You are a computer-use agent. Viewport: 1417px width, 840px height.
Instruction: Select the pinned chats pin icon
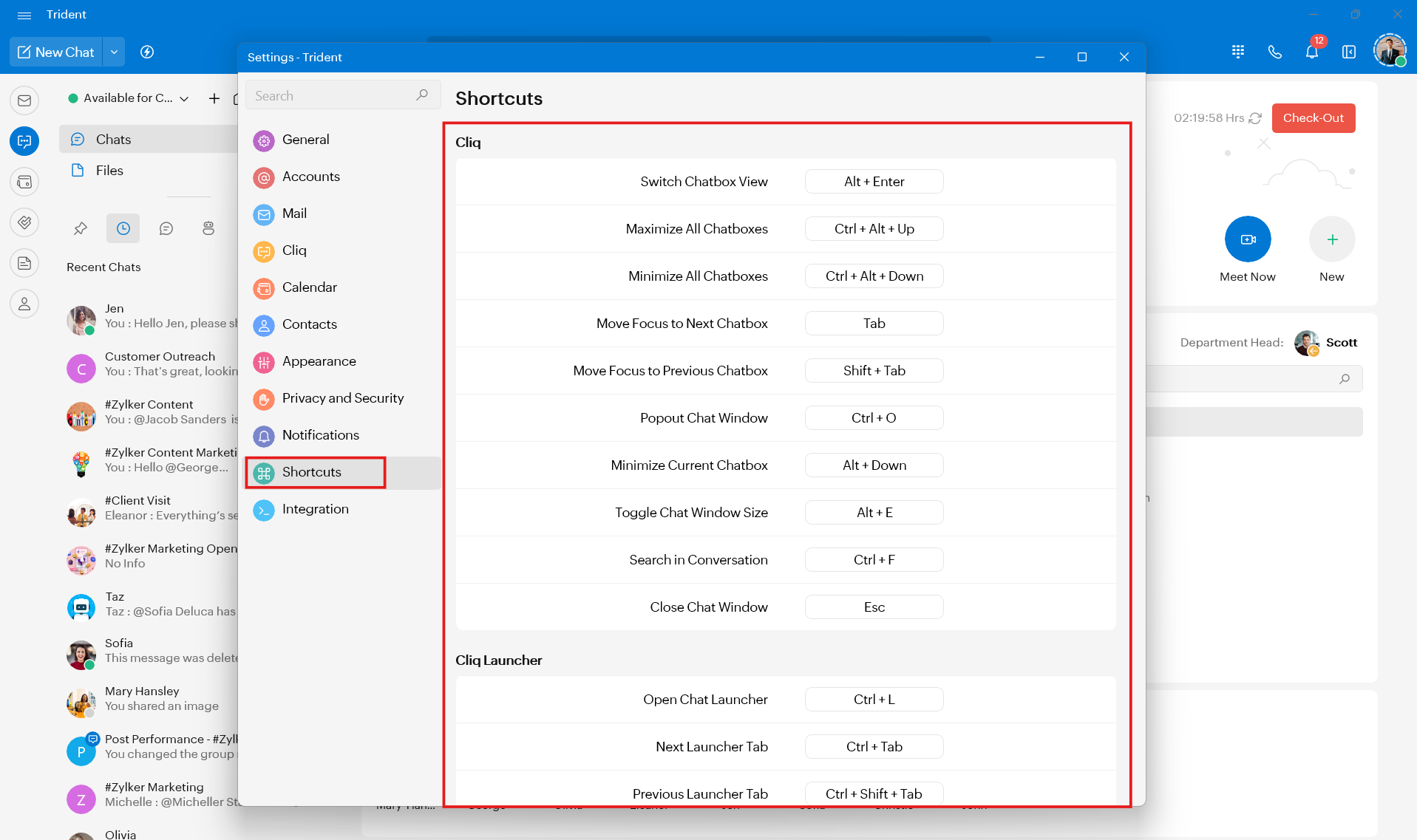click(x=81, y=229)
